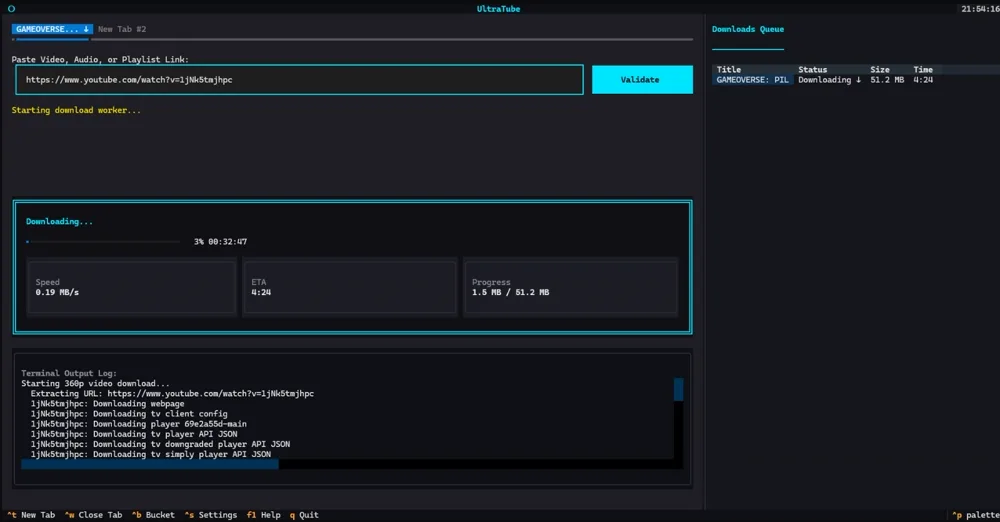The image size is (1000, 522).
Task: Open the New Tab #2 tab
Action: coord(122,29)
